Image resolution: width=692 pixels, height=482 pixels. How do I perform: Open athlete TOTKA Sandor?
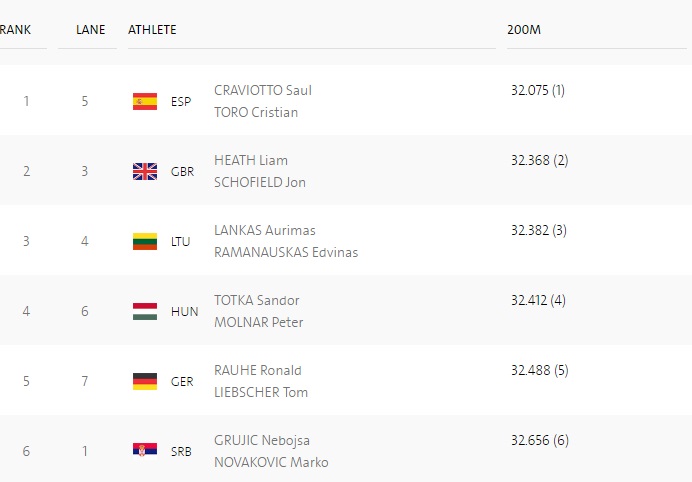coord(257,301)
